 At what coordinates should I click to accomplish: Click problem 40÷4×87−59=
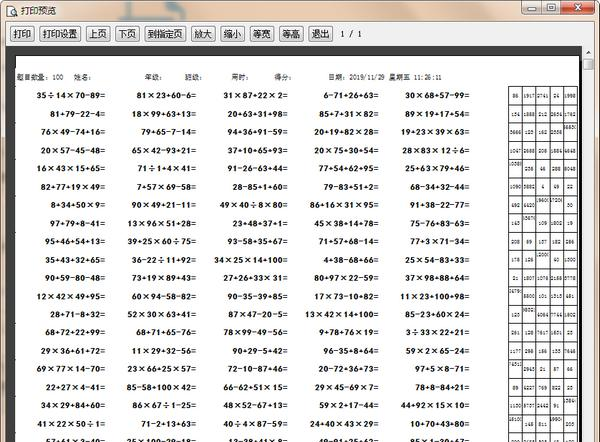(x=256, y=424)
